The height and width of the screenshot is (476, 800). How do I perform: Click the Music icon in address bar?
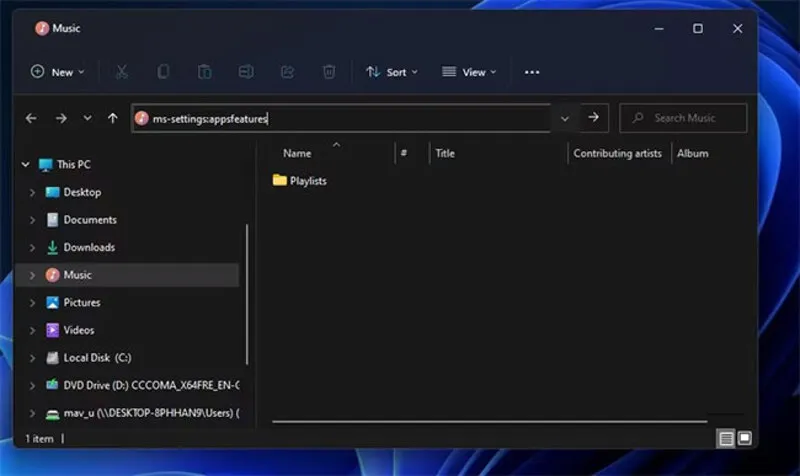[142, 118]
